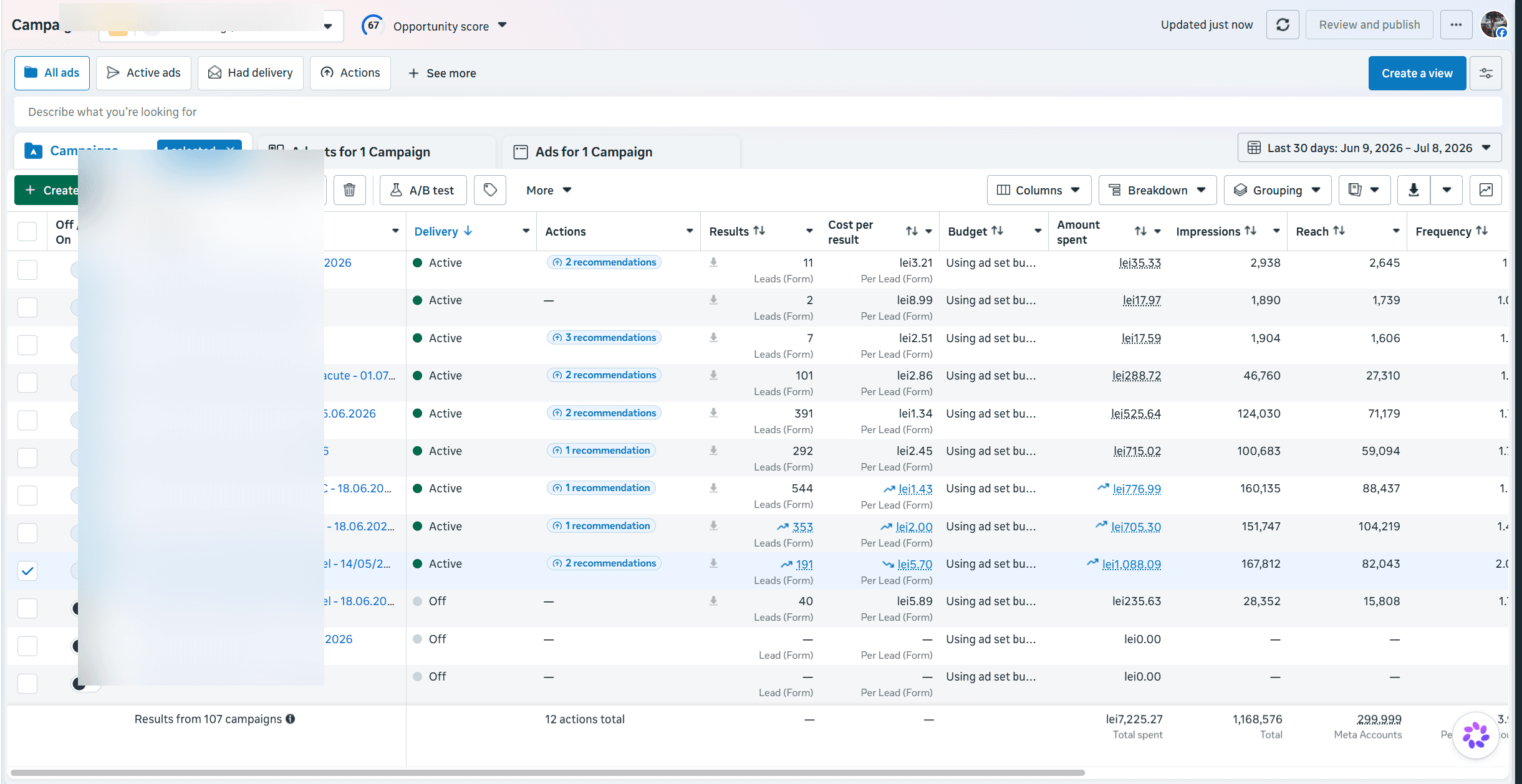Expand the Columns dropdown

pyautogui.click(x=1039, y=190)
